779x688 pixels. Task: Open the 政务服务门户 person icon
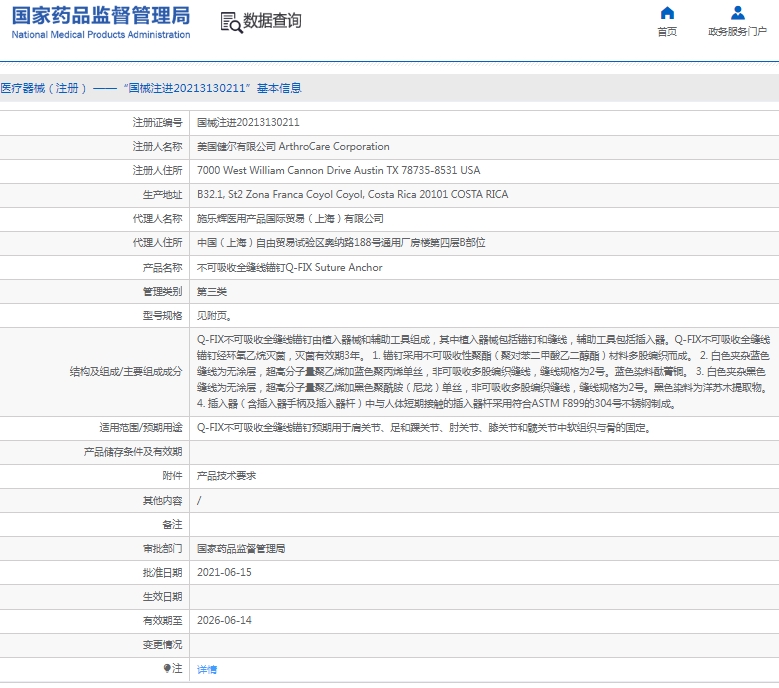click(x=738, y=12)
